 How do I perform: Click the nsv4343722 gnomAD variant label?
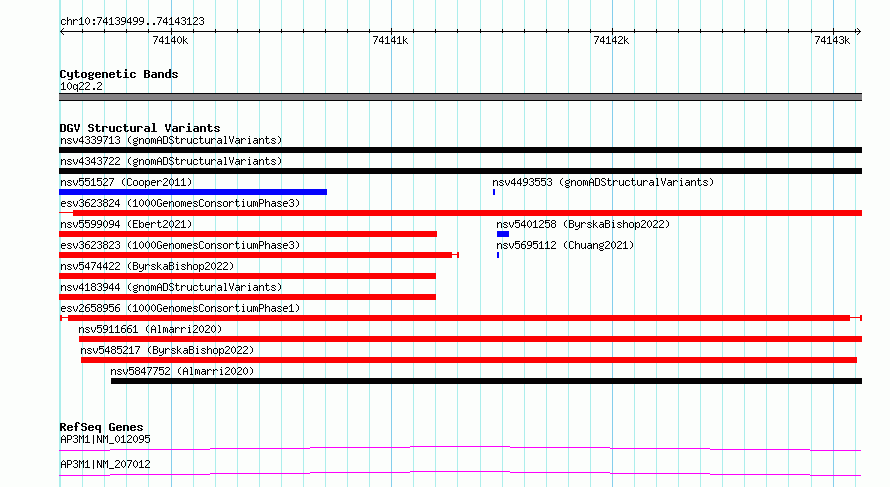171,161
